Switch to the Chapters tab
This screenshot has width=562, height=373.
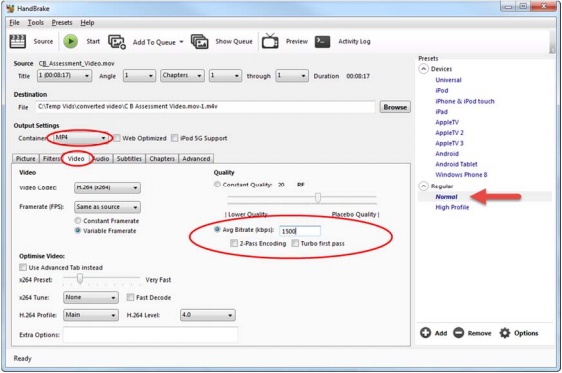pyautogui.click(x=162, y=158)
